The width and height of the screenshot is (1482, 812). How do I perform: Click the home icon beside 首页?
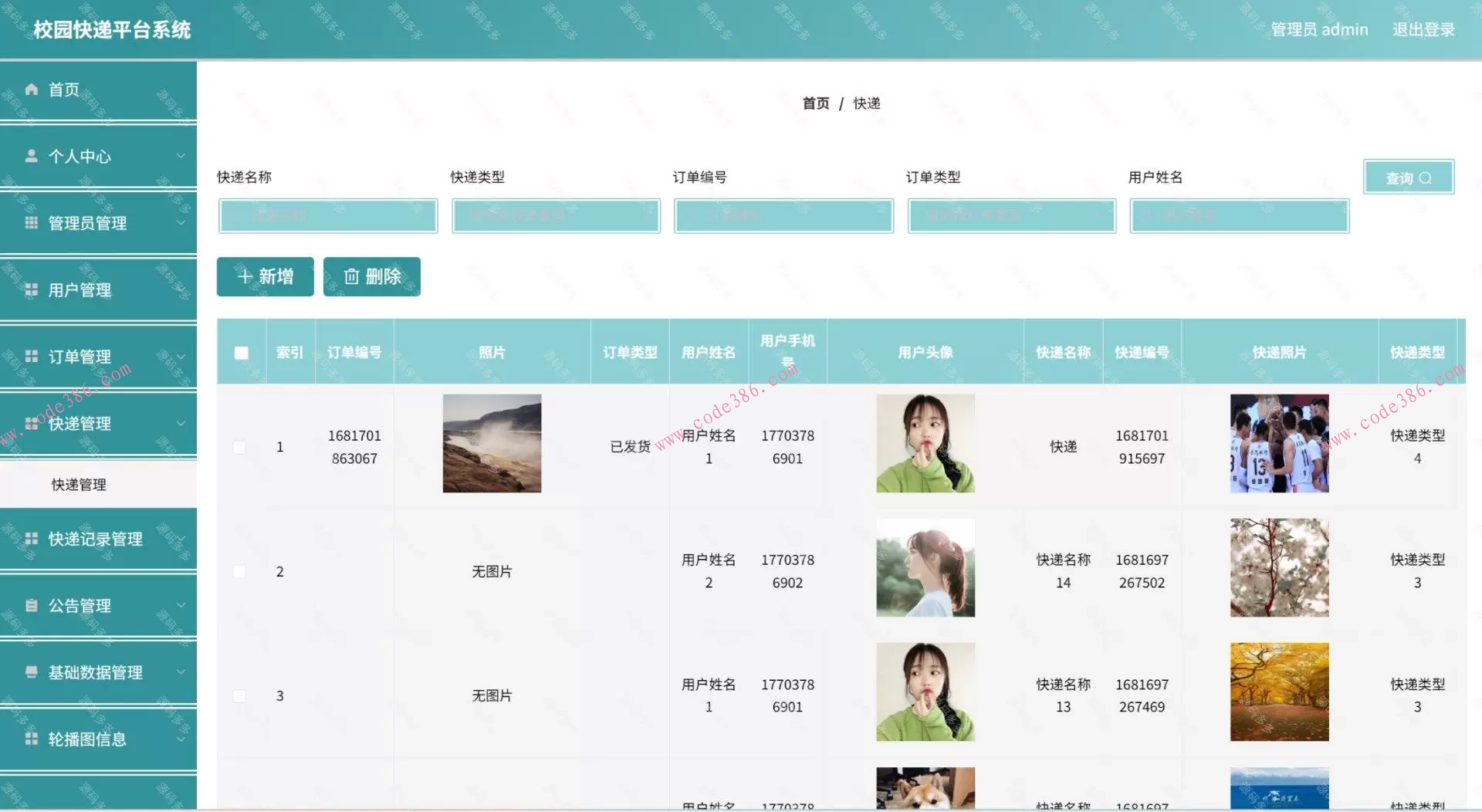[32, 90]
